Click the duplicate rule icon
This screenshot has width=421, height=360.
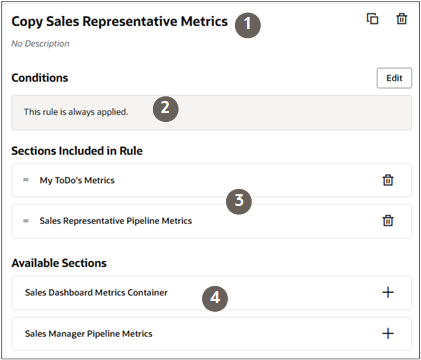372,19
